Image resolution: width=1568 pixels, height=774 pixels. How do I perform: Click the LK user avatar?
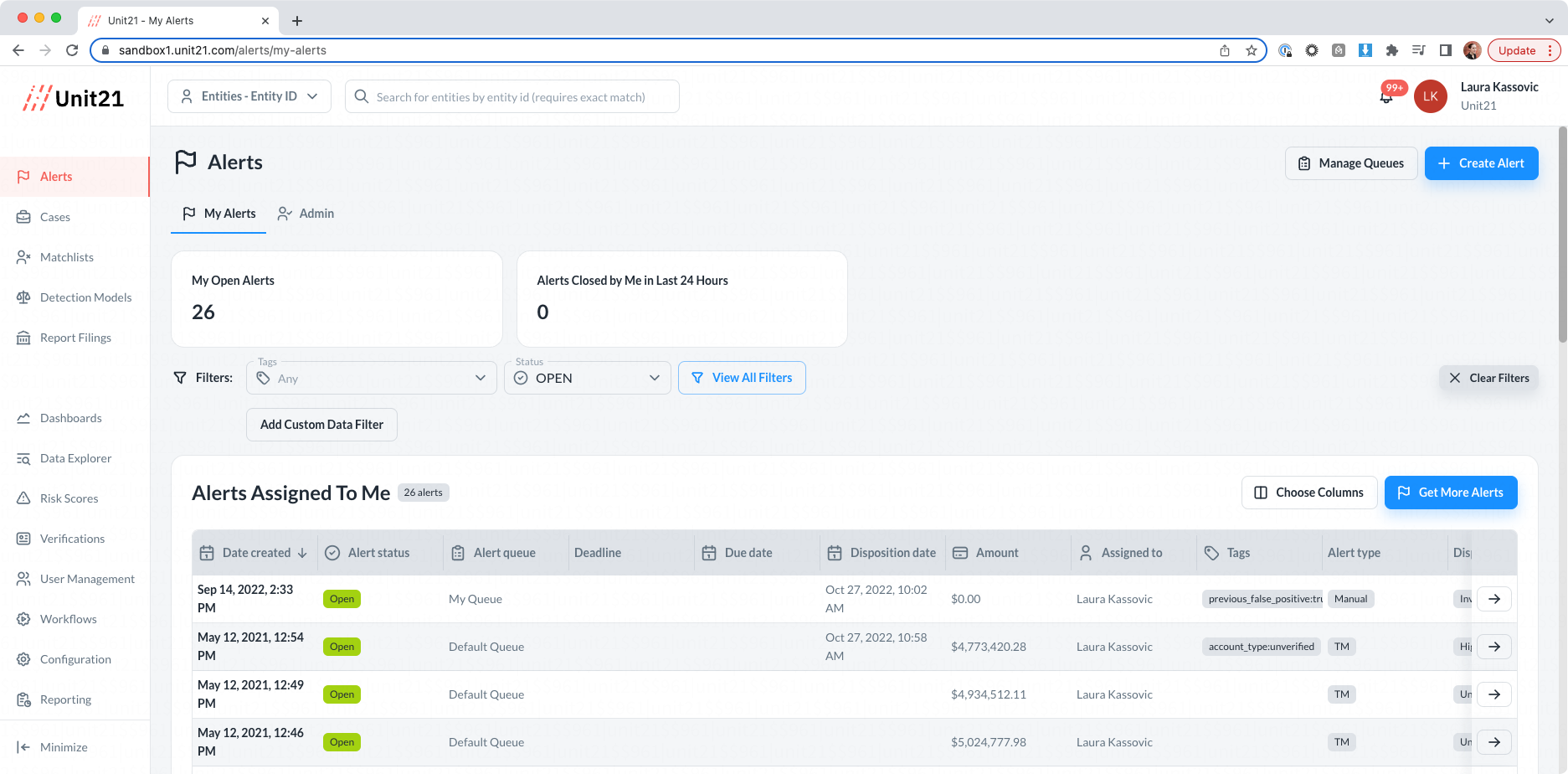click(1431, 96)
